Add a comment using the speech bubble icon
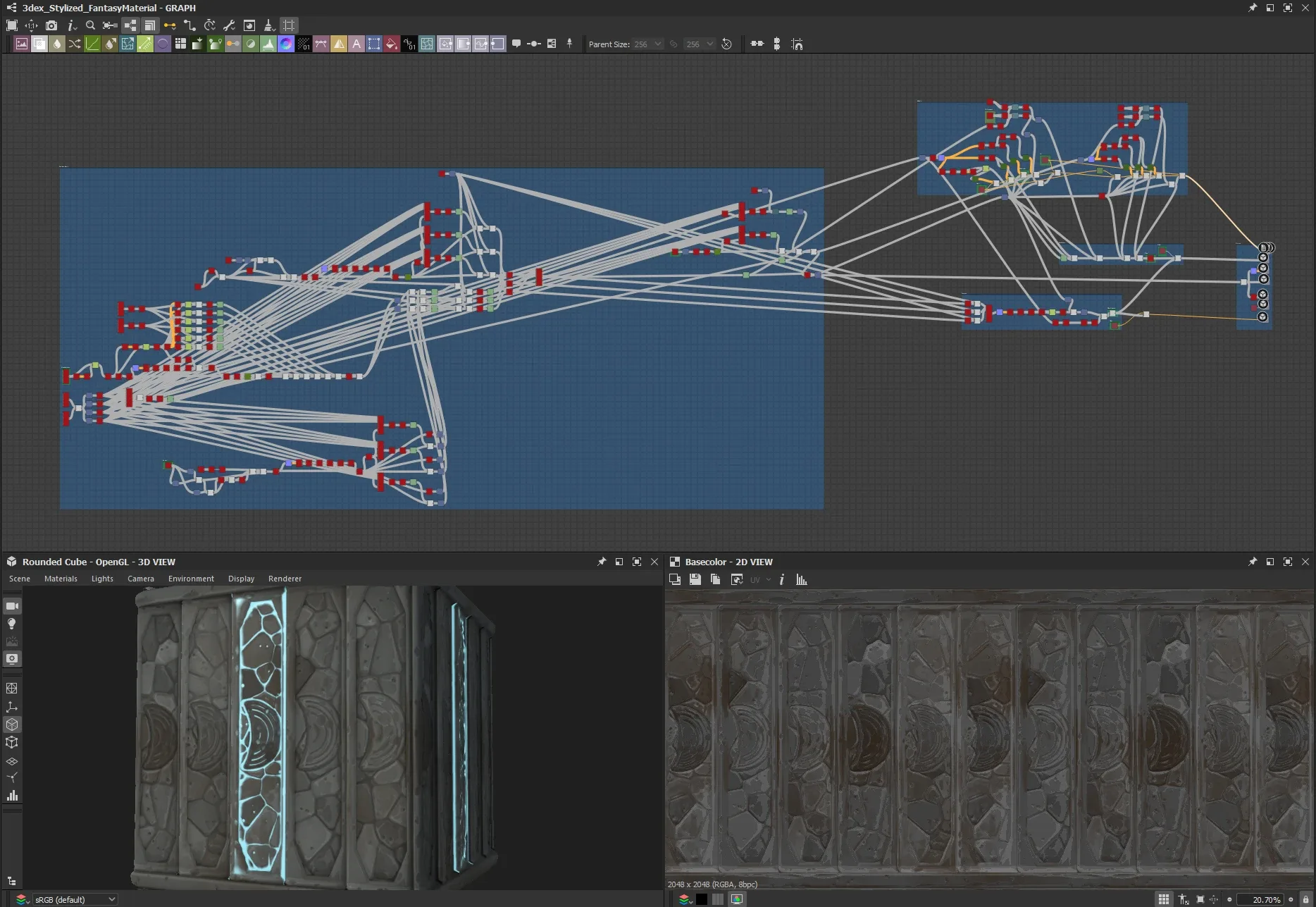This screenshot has height=907, width=1316. click(x=517, y=43)
